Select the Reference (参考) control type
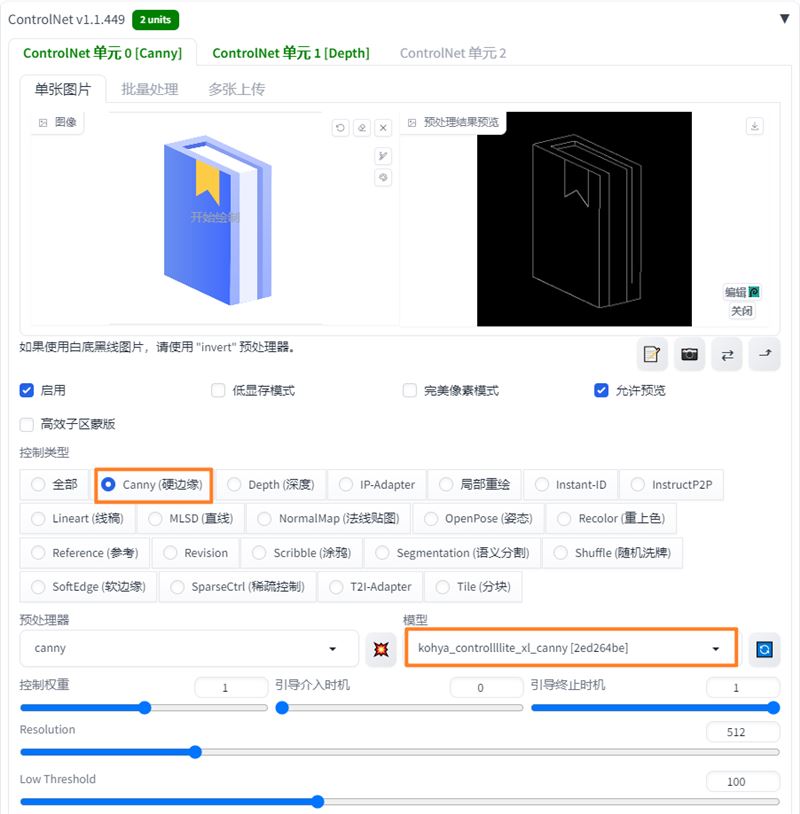800x814 pixels. (85, 553)
